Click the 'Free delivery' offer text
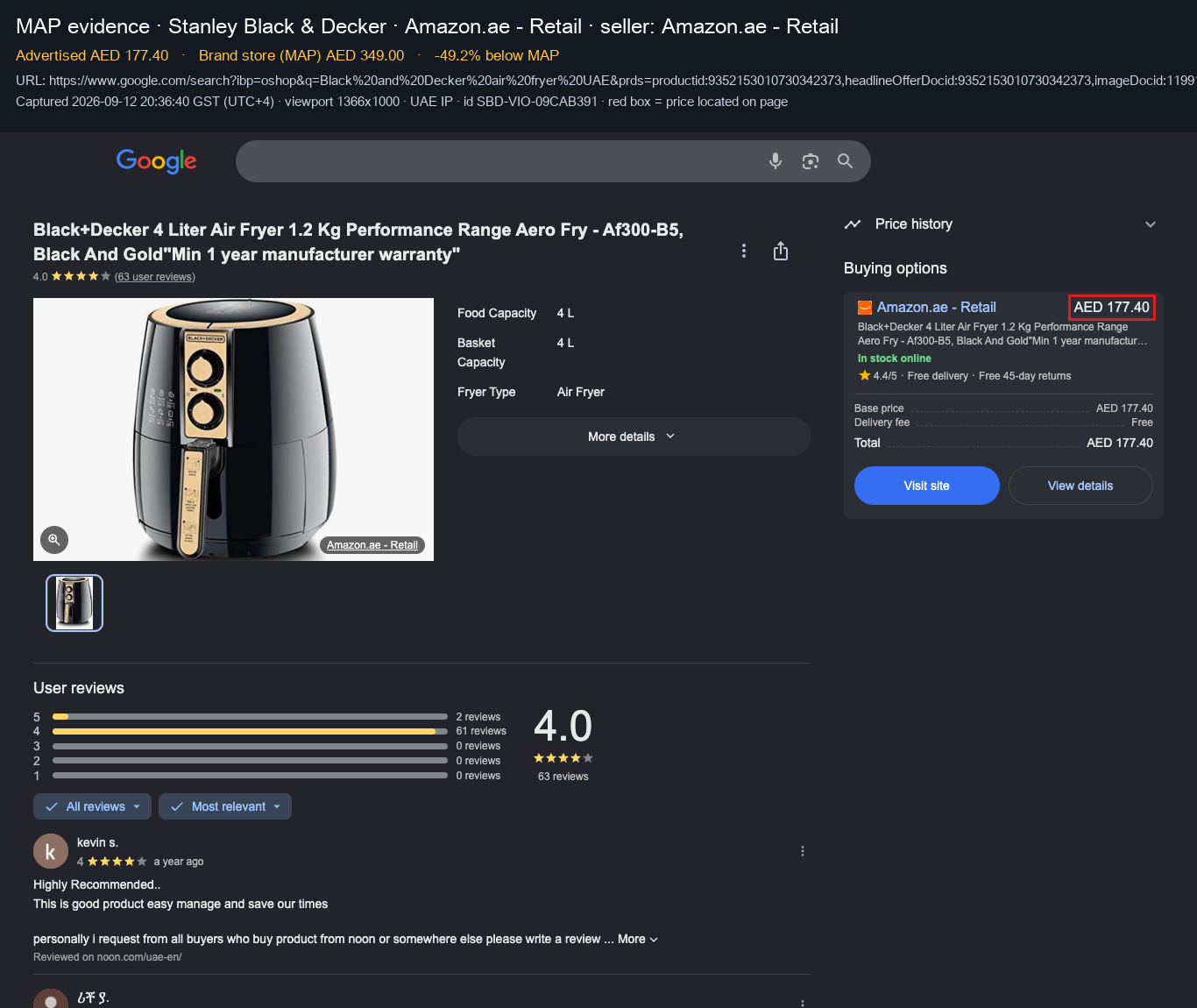Screen dimensions: 1197x1008 point(938,376)
